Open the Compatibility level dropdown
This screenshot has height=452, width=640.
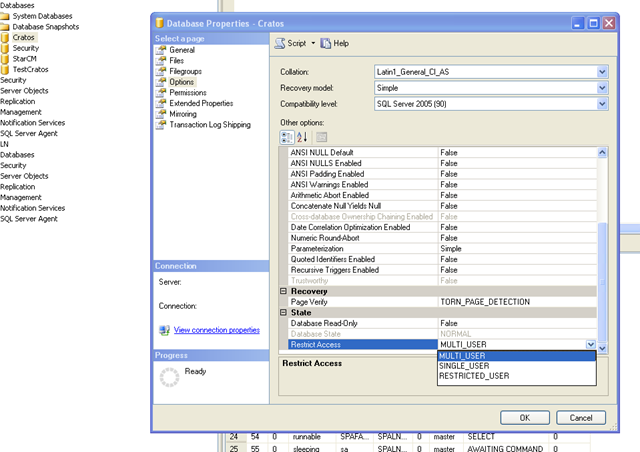point(602,104)
